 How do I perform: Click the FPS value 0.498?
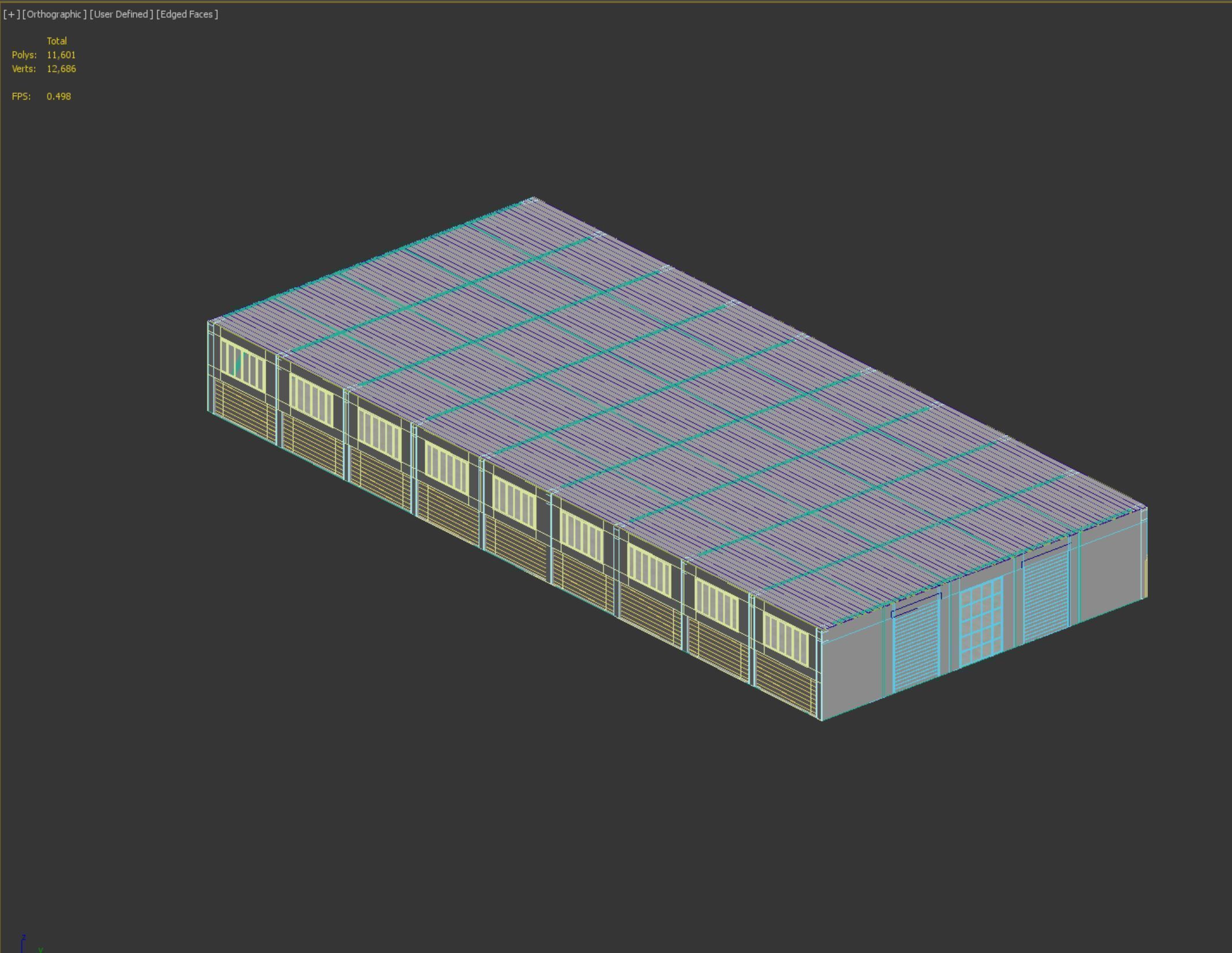tap(59, 96)
